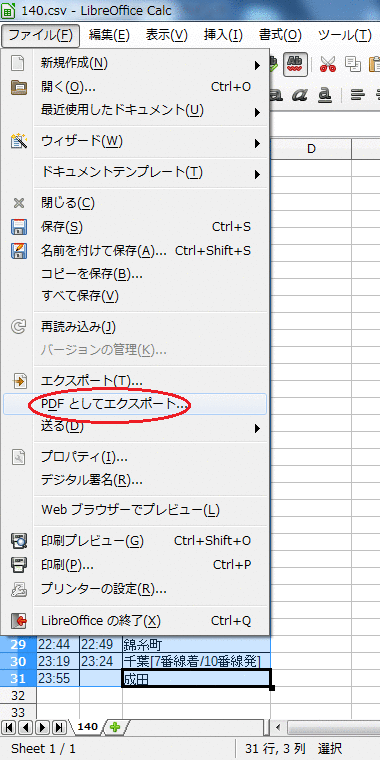Select row 32 header
Screen dimensions: 380x760
(x=18, y=696)
